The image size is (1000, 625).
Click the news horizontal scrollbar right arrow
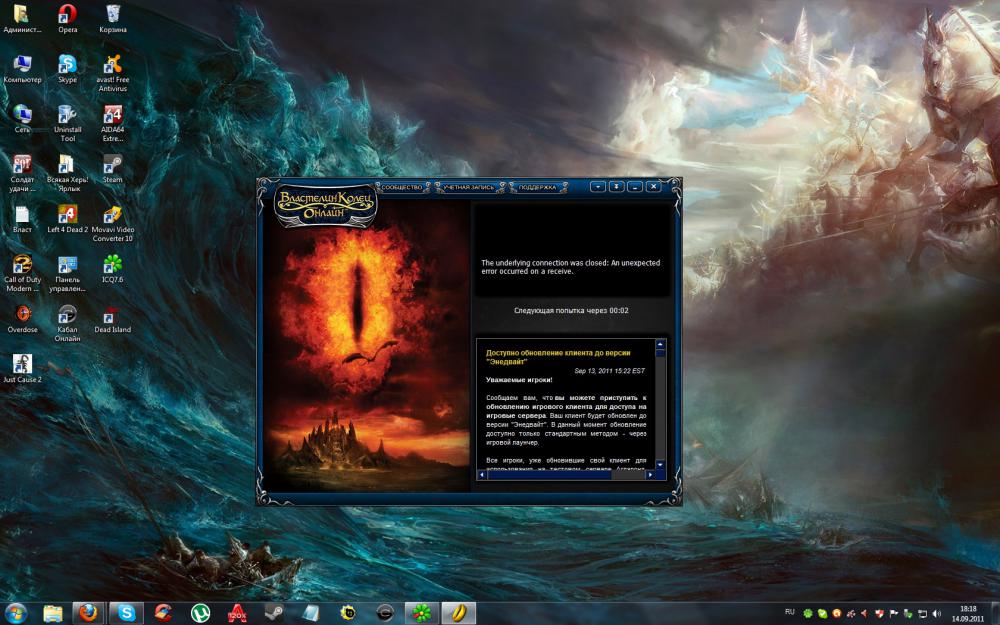click(651, 474)
